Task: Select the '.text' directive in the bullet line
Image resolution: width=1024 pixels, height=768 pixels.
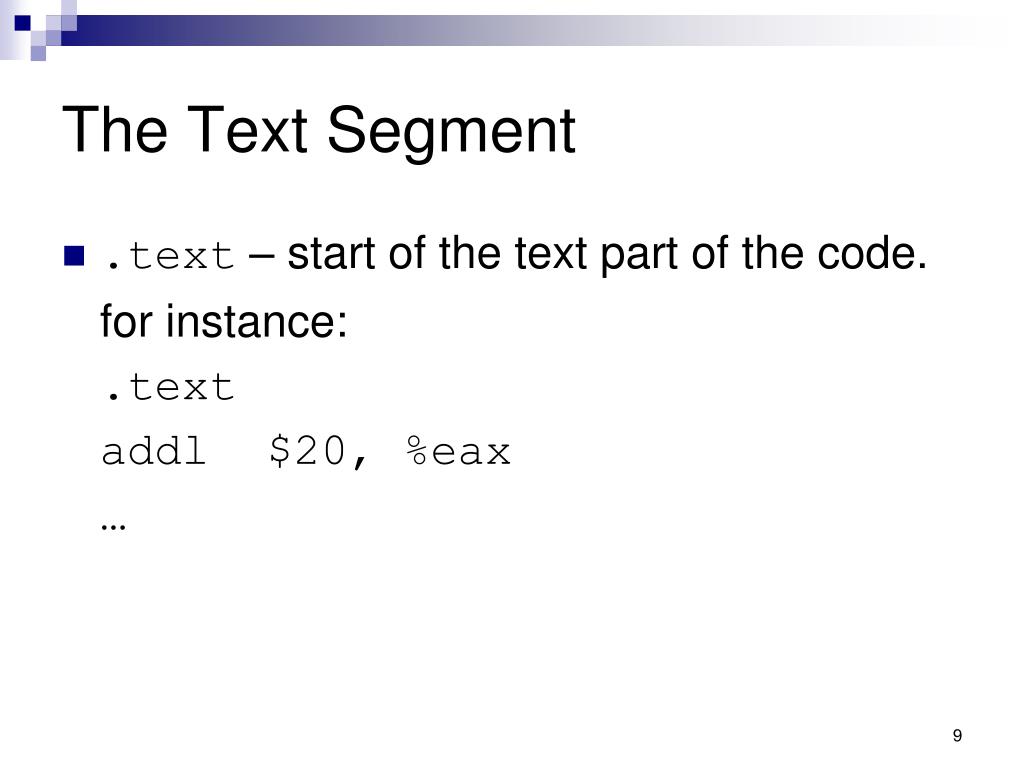Action: coord(168,255)
